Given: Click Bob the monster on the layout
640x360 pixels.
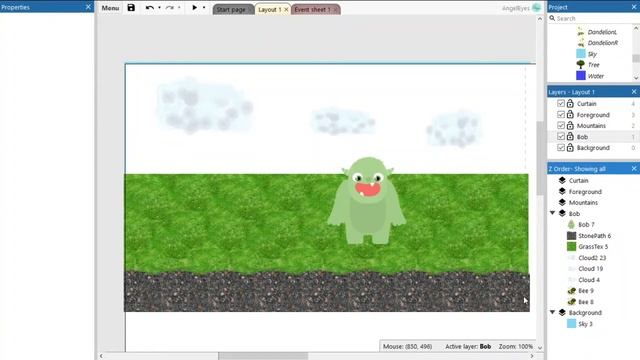Looking at the screenshot, I should 367,201.
